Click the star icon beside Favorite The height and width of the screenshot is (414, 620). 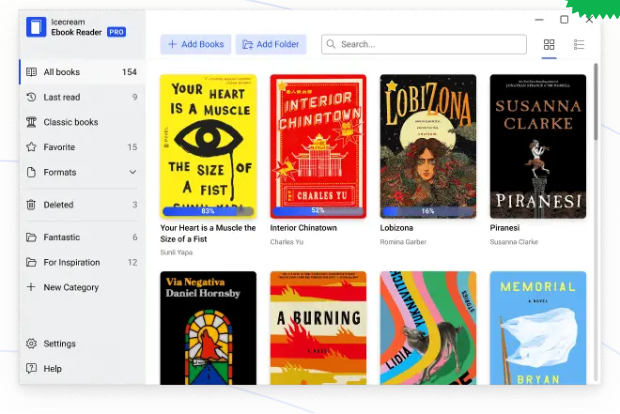click(31, 147)
